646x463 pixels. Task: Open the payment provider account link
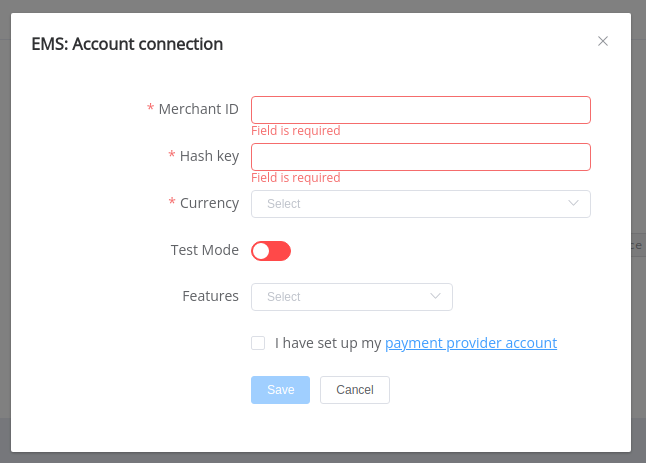tap(471, 343)
